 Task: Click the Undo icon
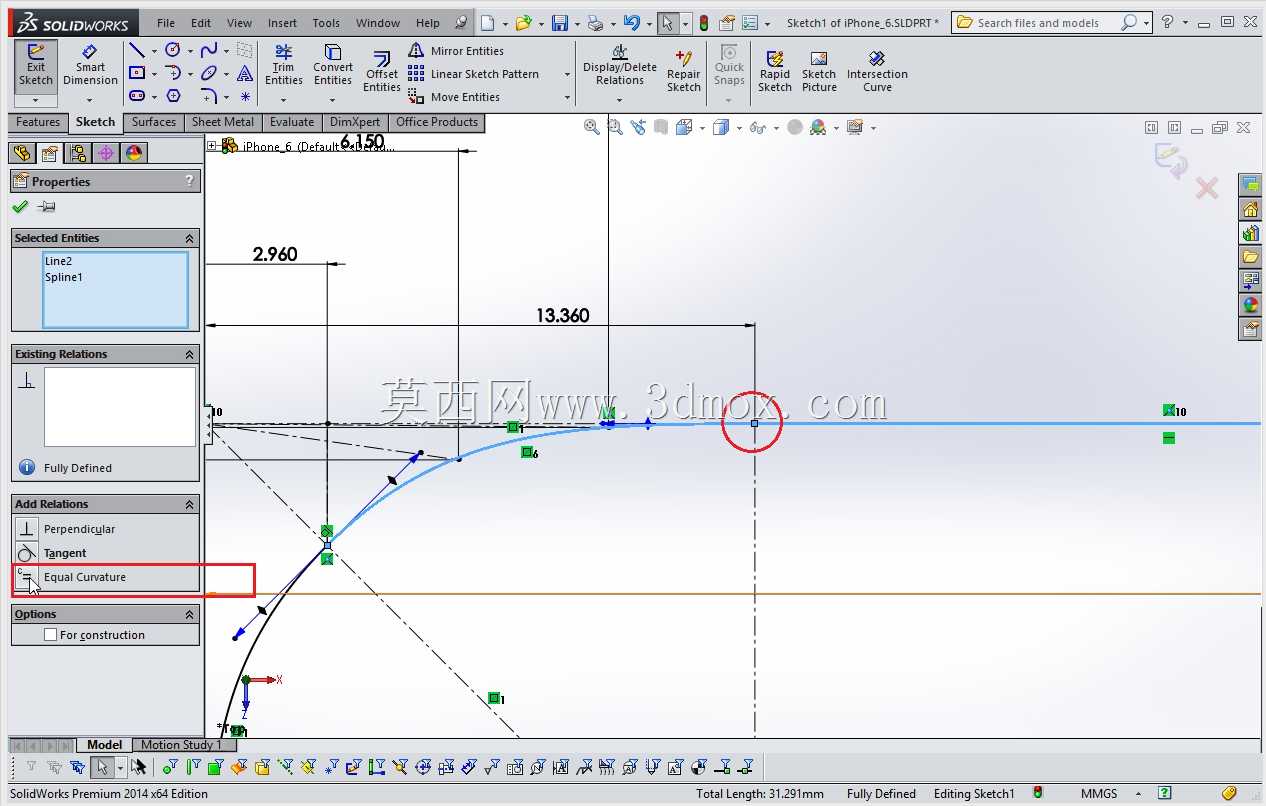pyautogui.click(x=631, y=23)
